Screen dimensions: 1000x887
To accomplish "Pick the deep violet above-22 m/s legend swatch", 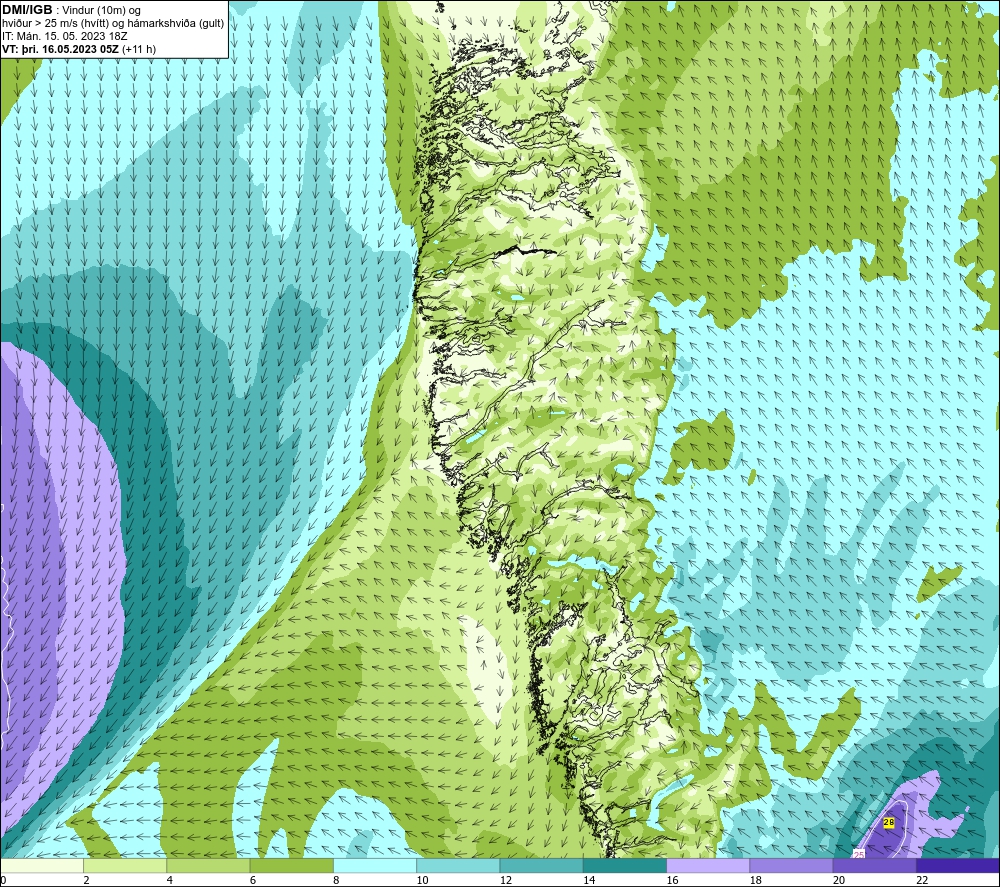I will click(x=958, y=865).
